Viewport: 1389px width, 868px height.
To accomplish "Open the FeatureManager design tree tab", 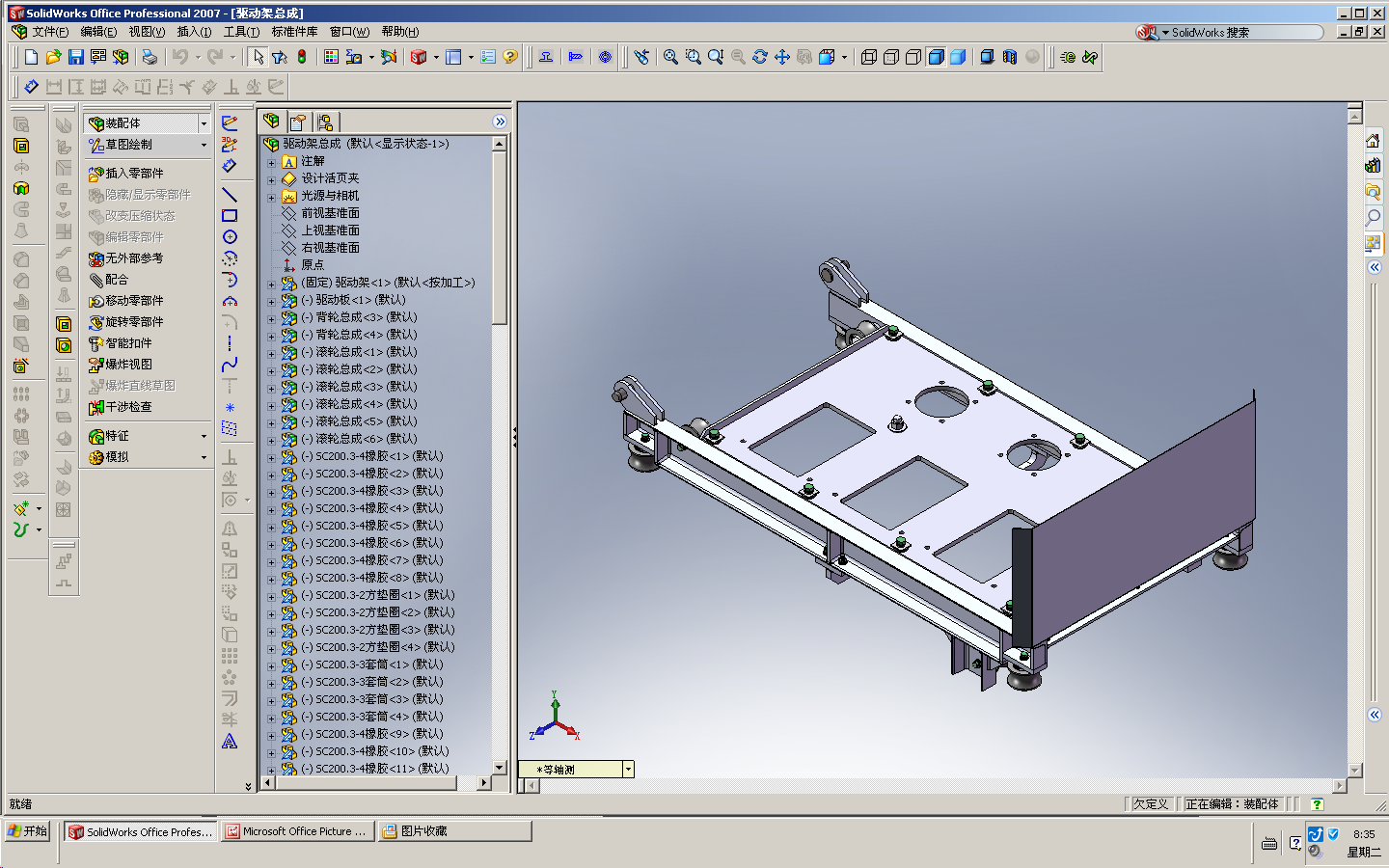I will click(x=272, y=122).
